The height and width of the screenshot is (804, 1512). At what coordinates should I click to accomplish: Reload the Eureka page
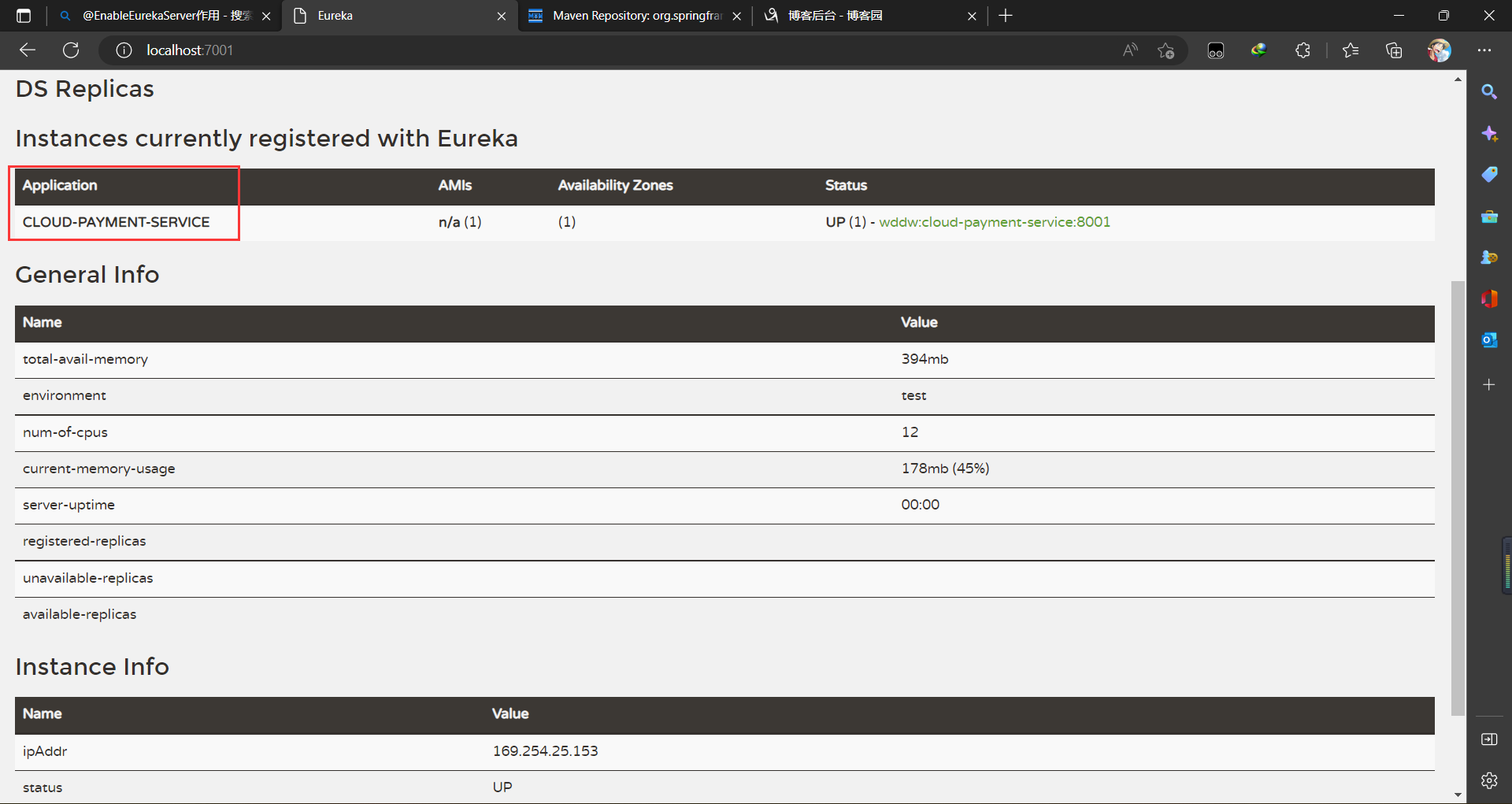[x=71, y=50]
